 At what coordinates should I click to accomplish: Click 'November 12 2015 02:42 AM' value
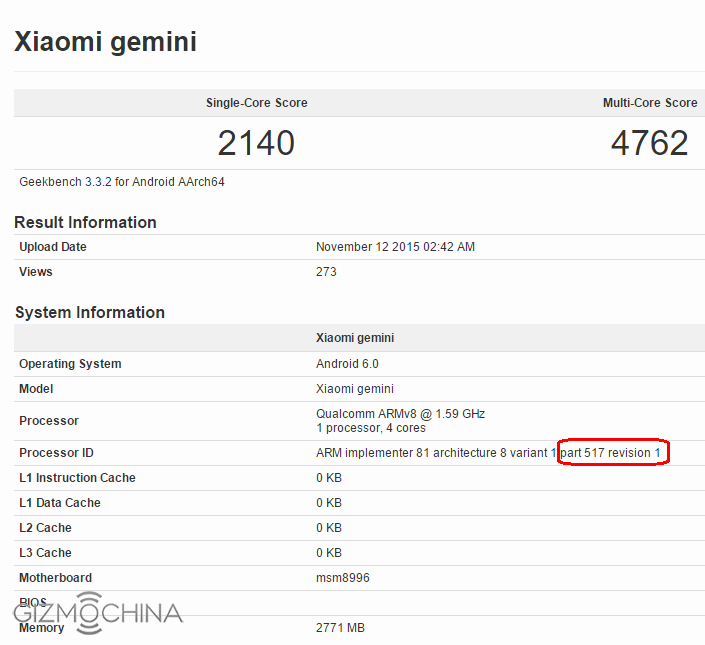pyautogui.click(x=395, y=247)
